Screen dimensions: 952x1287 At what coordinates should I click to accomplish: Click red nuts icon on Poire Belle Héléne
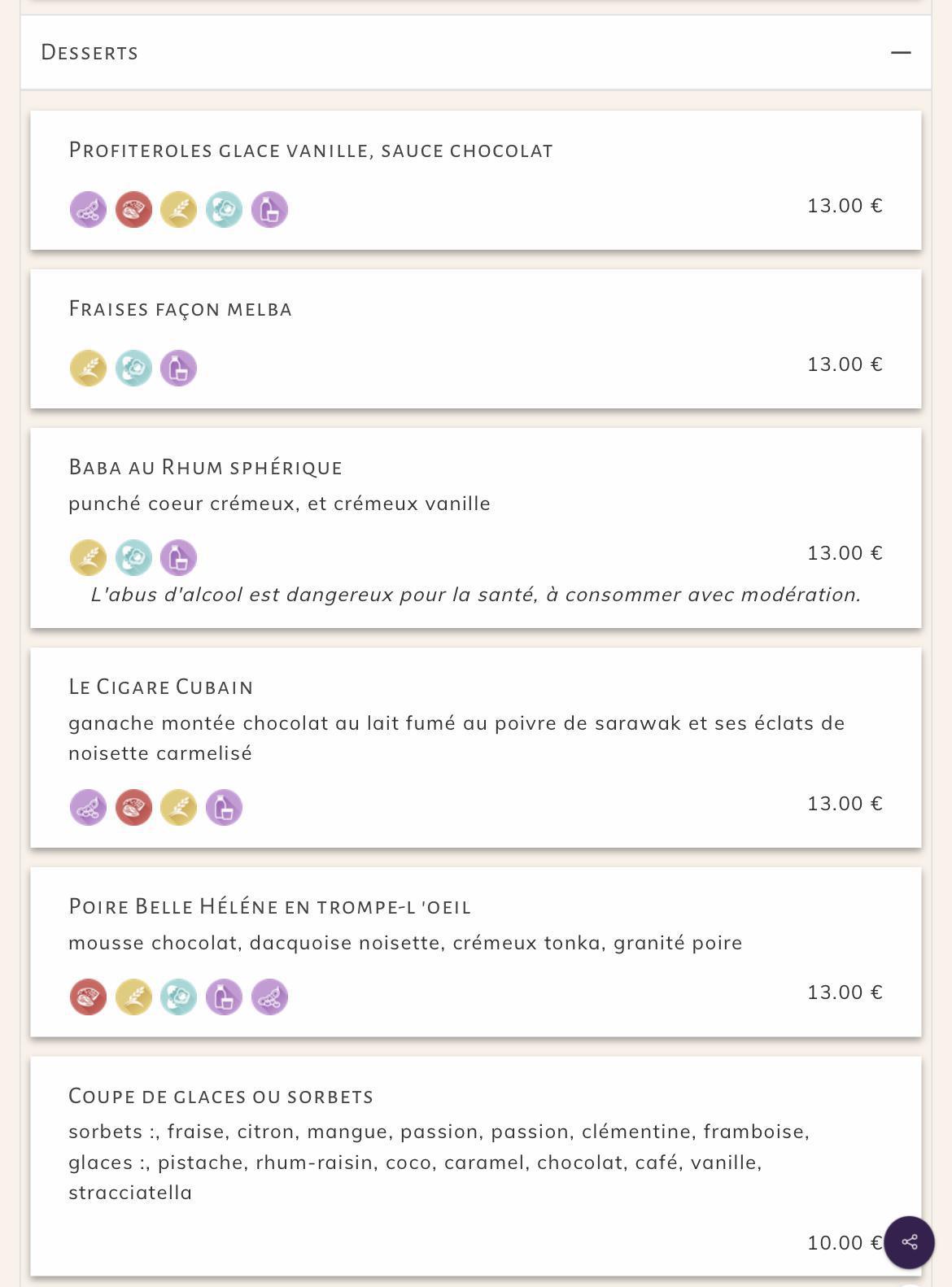click(x=88, y=997)
